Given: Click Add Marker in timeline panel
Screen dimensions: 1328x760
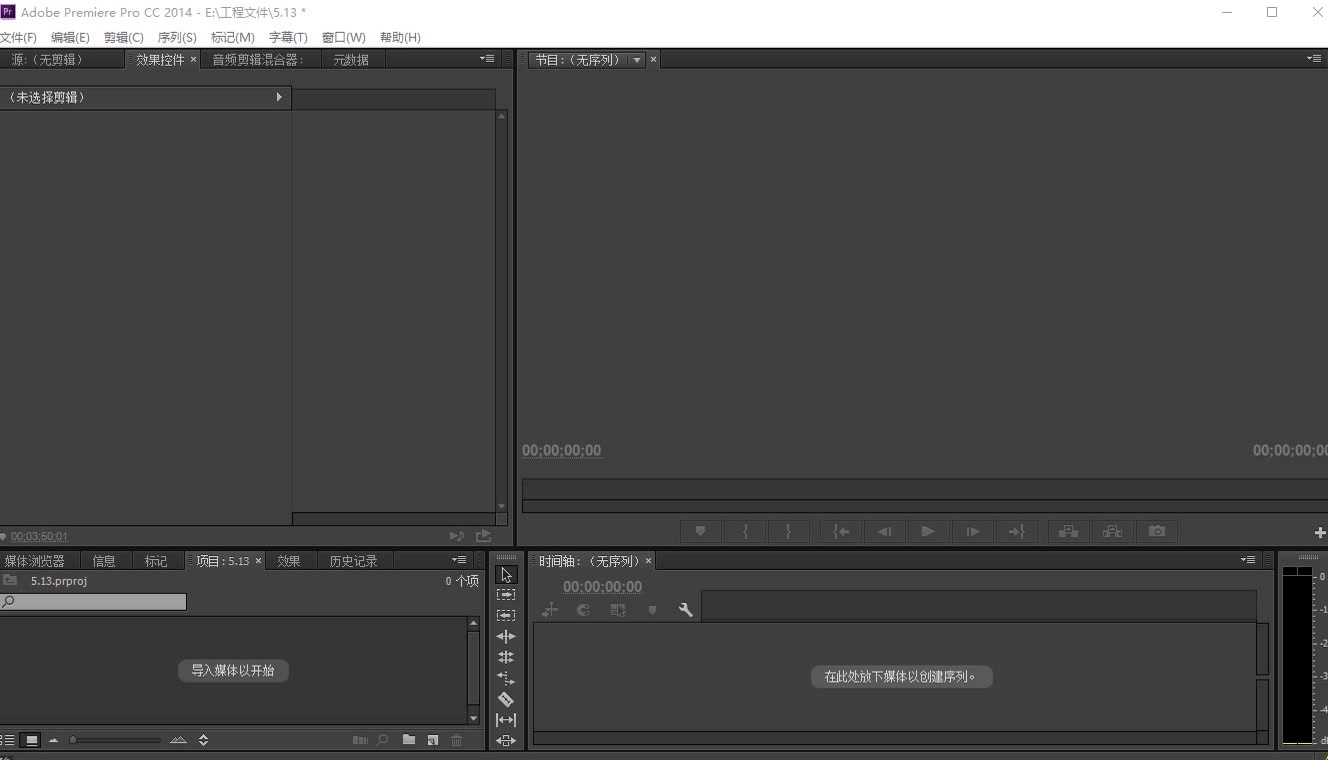Looking at the screenshot, I should click(652, 609).
